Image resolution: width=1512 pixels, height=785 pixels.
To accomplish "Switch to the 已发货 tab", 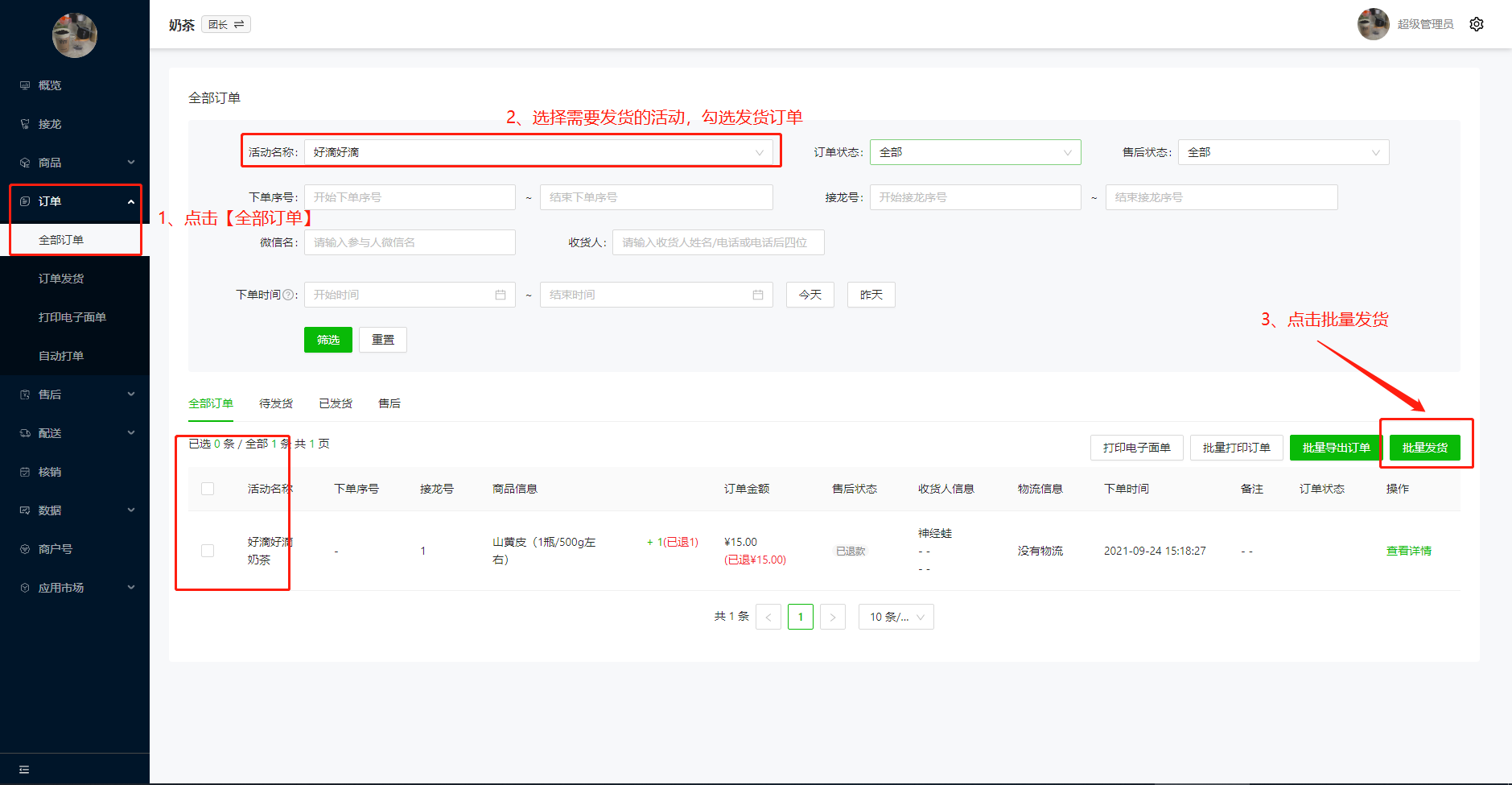I will [336, 403].
